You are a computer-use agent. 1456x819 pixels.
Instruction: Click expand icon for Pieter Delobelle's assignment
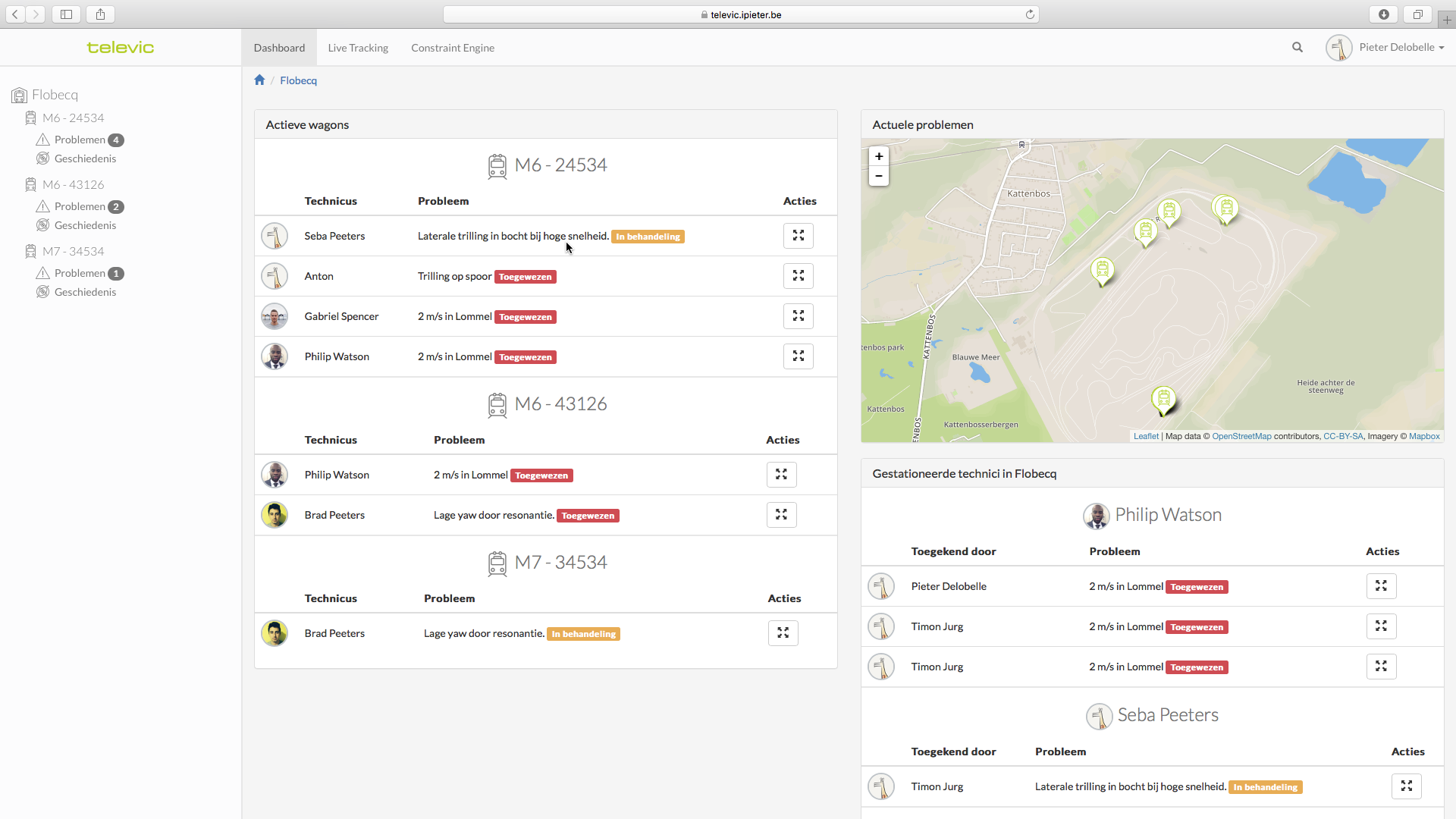(x=1381, y=586)
